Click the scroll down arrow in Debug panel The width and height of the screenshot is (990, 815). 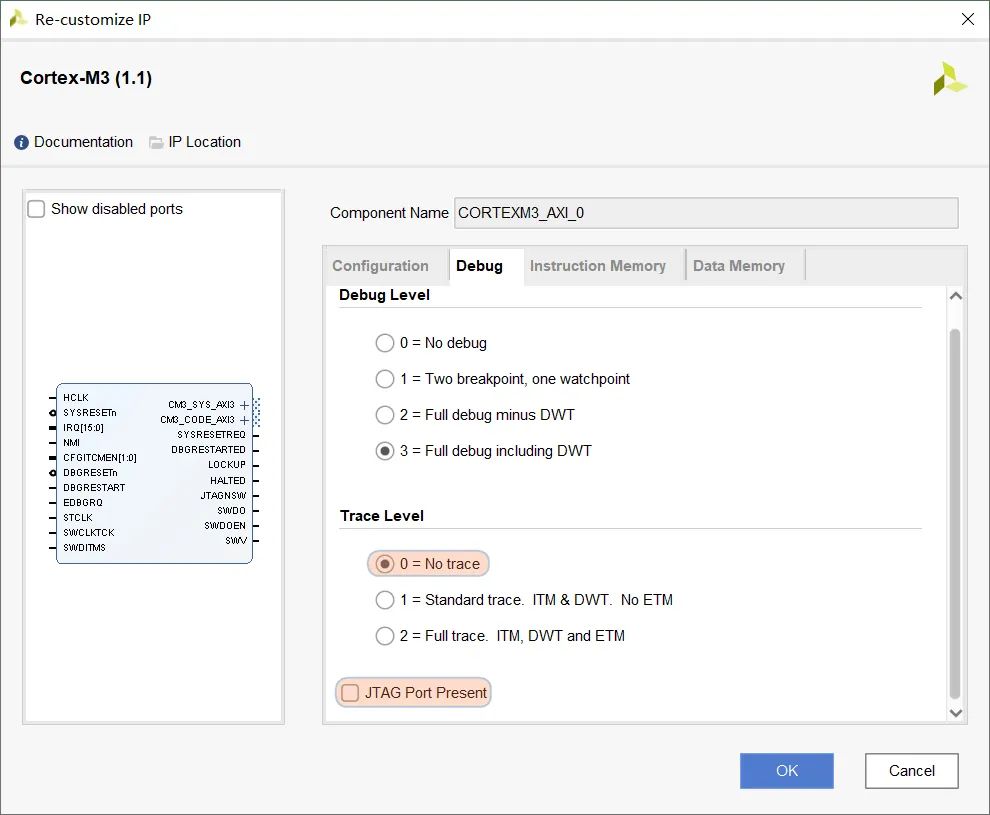point(955,713)
